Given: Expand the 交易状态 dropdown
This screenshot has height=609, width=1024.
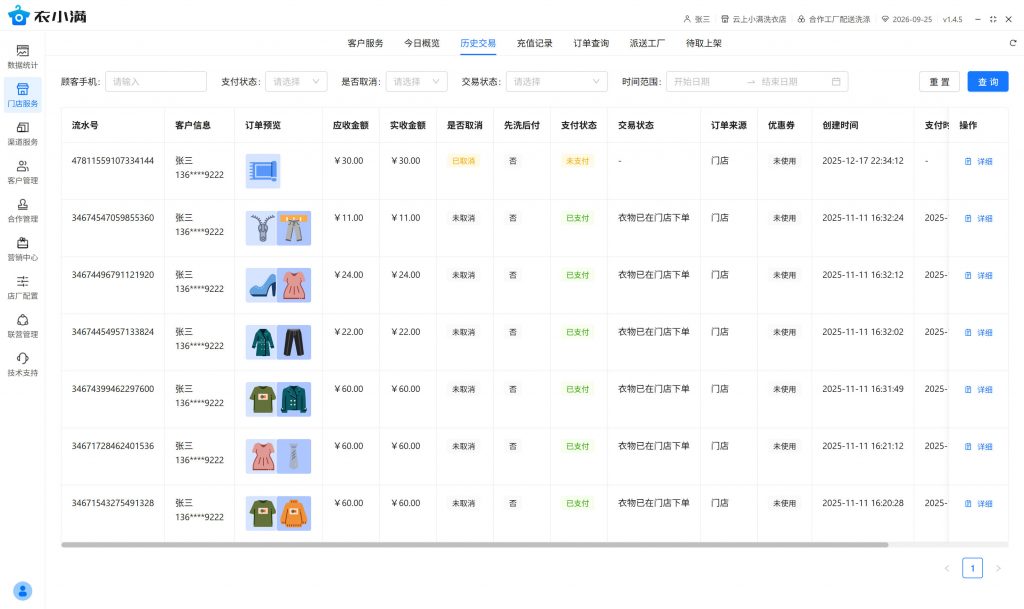Looking at the screenshot, I should [556, 82].
